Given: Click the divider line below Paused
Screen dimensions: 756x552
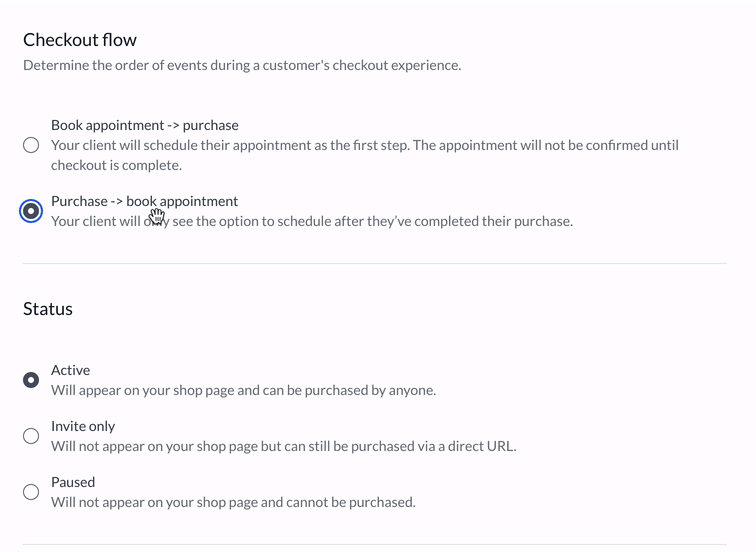Looking at the screenshot, I should coord(374,545).
